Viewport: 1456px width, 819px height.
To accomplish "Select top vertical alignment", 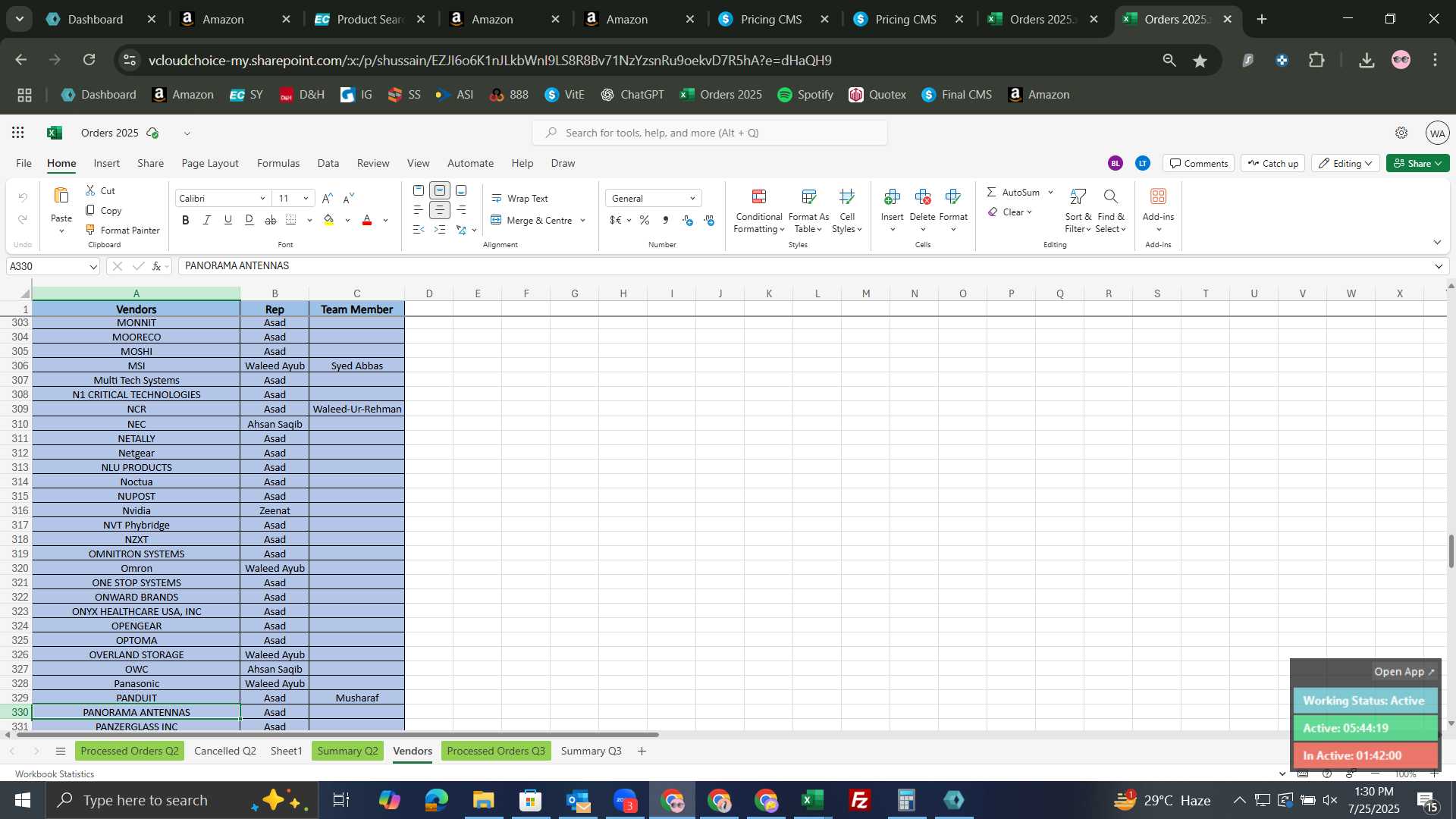I will click(419, 190).
